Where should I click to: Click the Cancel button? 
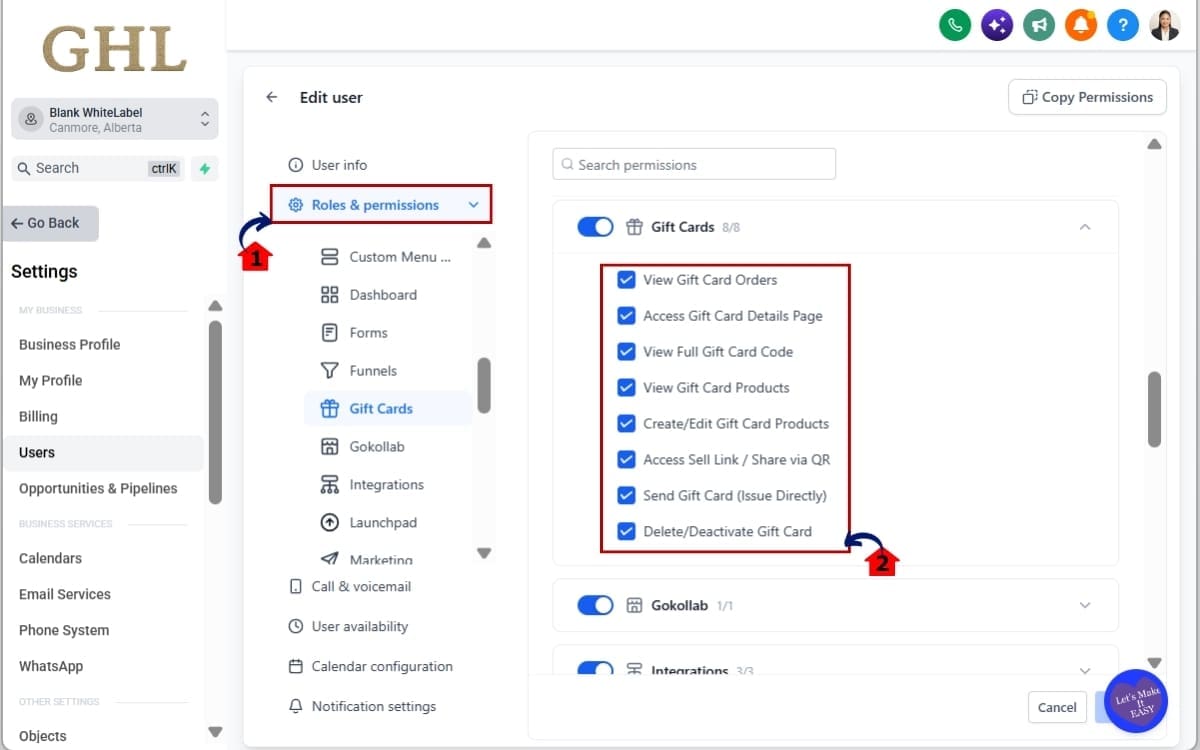(x=1057, y=707)
